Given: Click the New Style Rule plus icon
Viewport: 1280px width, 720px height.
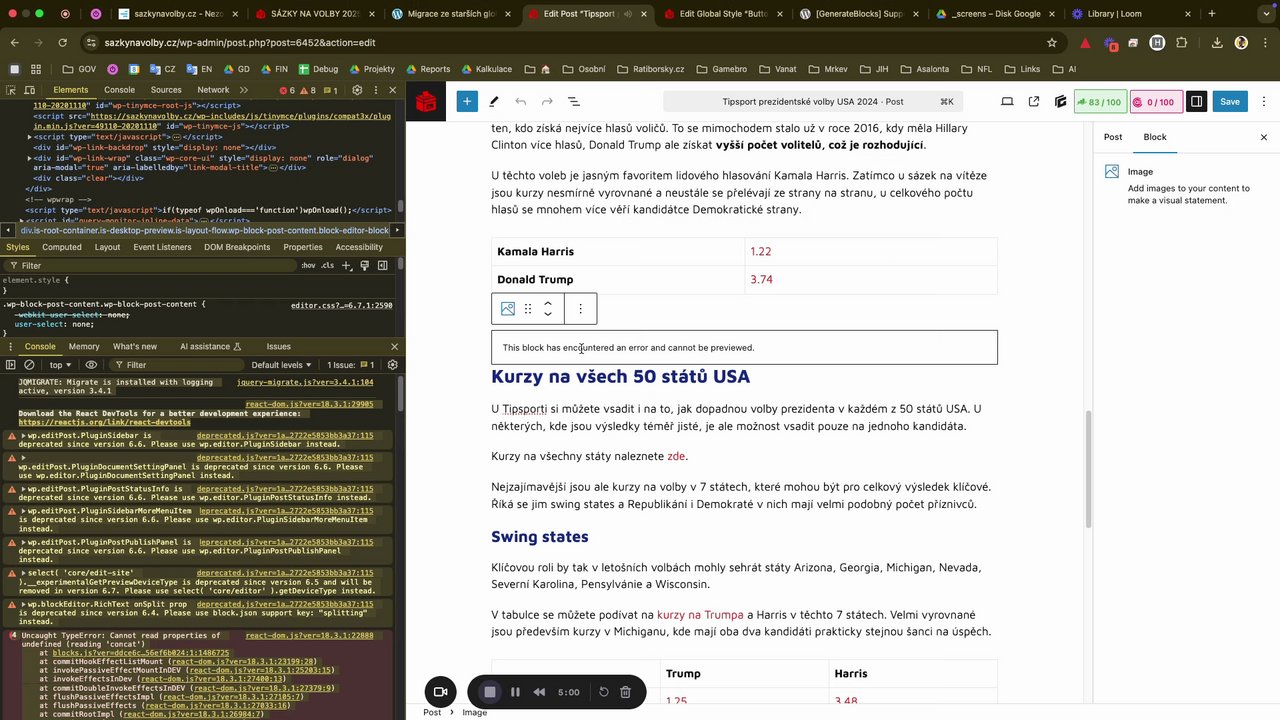Looking at the screenshot, I should pos(347,266).
